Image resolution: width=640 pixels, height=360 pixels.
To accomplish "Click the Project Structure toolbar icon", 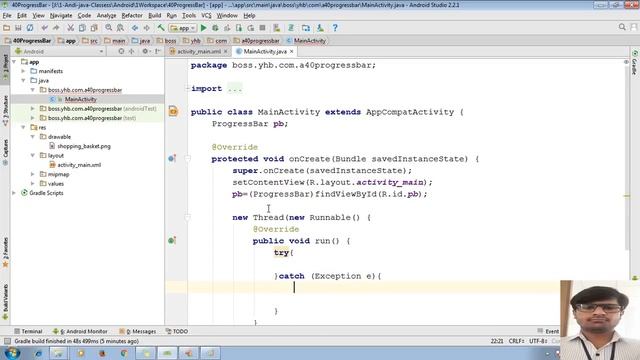I will coord(306,28).
